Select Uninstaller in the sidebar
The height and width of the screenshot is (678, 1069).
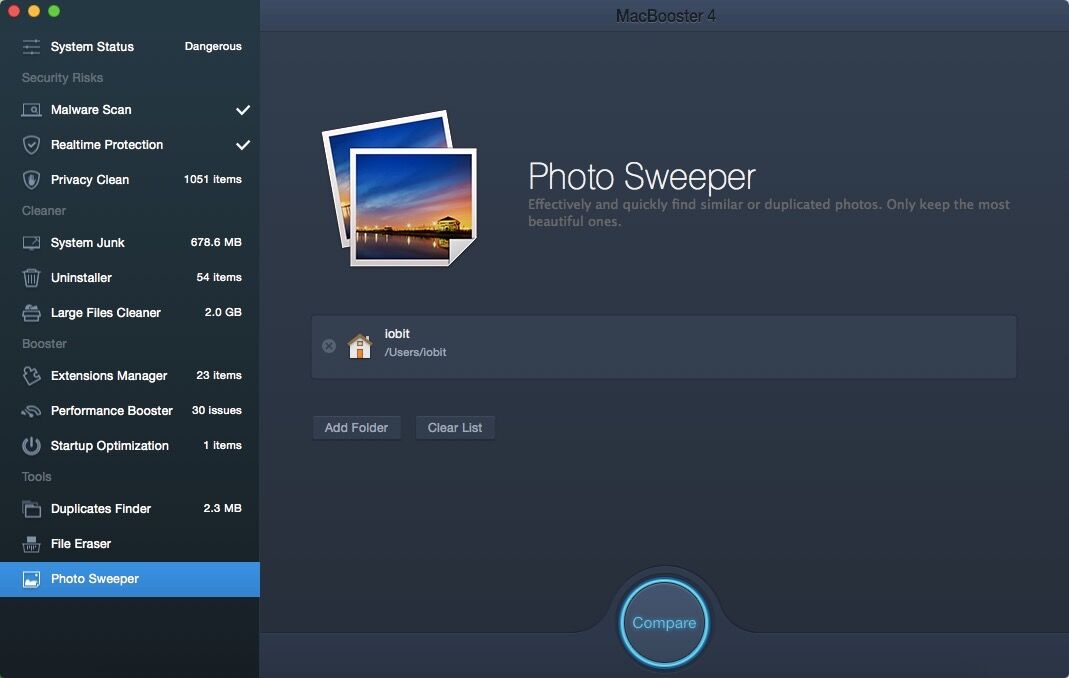tap(130, 278)
